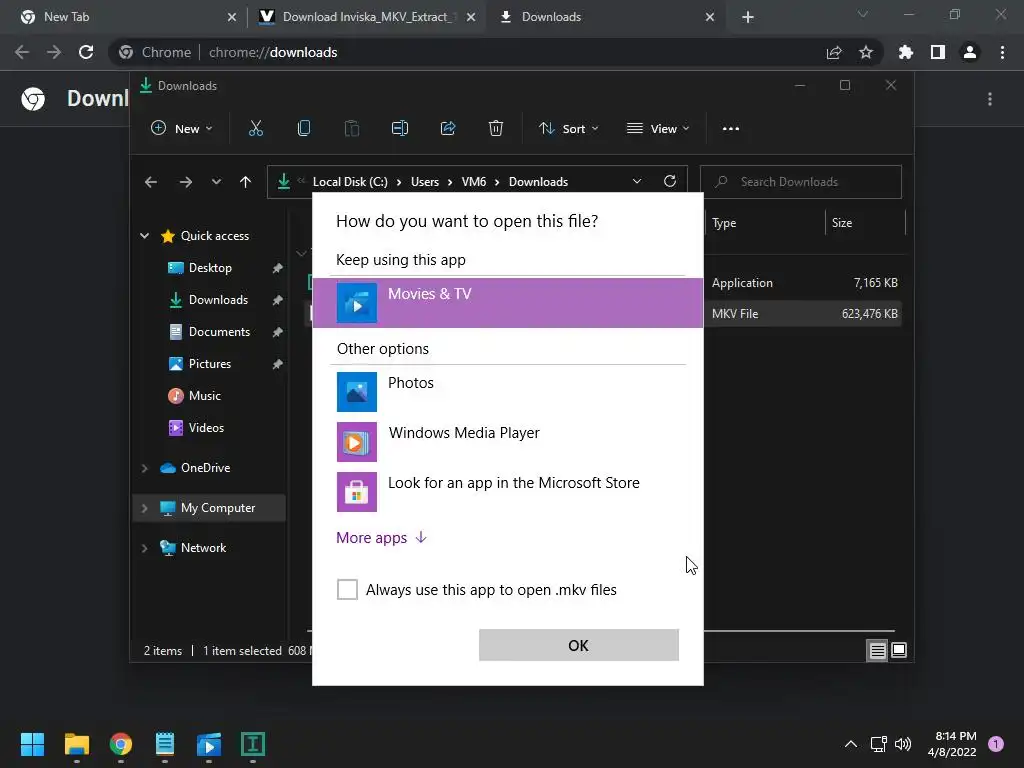Click Chrome's bookmark star icon
1024x768 pixels.
click(x=866, y=52)
